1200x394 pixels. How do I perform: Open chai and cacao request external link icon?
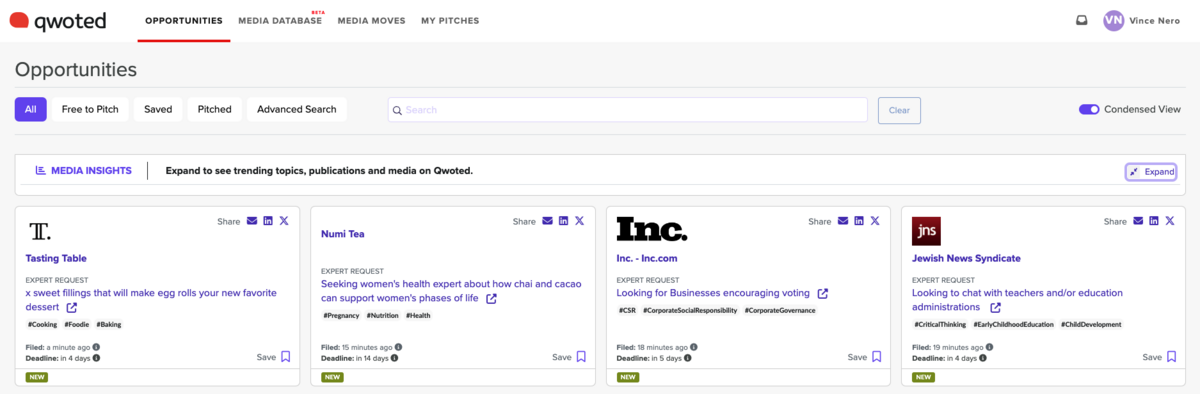491,298
